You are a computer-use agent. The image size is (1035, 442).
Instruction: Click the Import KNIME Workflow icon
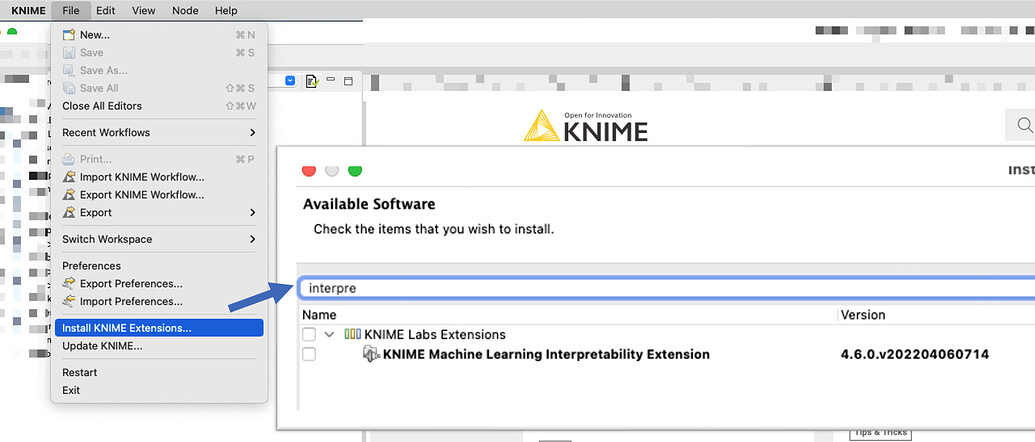[x=69, y=177]
